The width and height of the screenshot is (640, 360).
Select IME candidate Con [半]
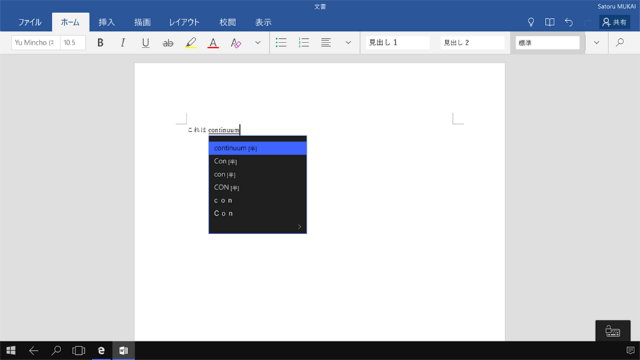(x=258, y=161)
